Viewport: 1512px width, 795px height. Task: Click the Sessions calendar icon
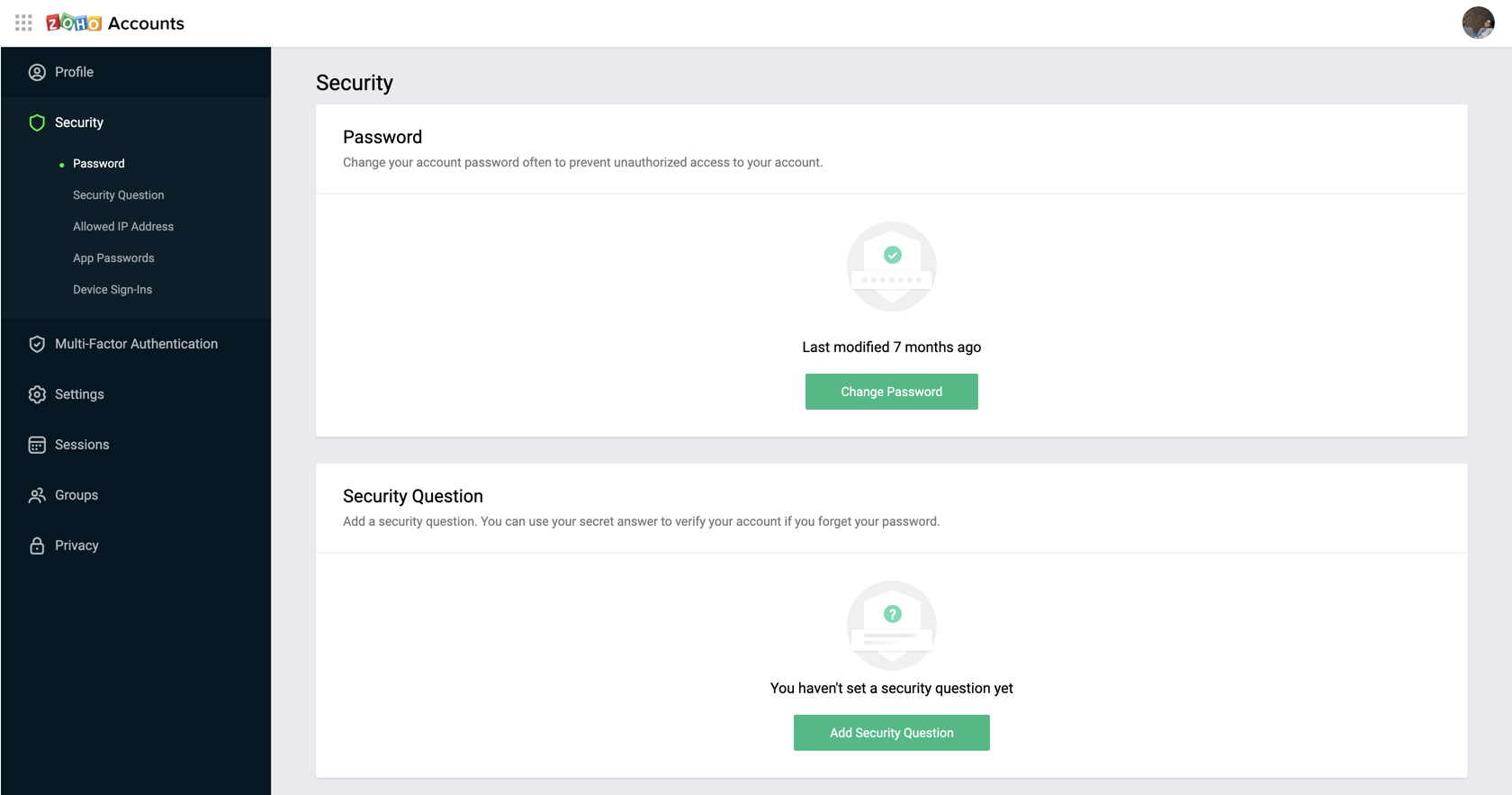37,445
